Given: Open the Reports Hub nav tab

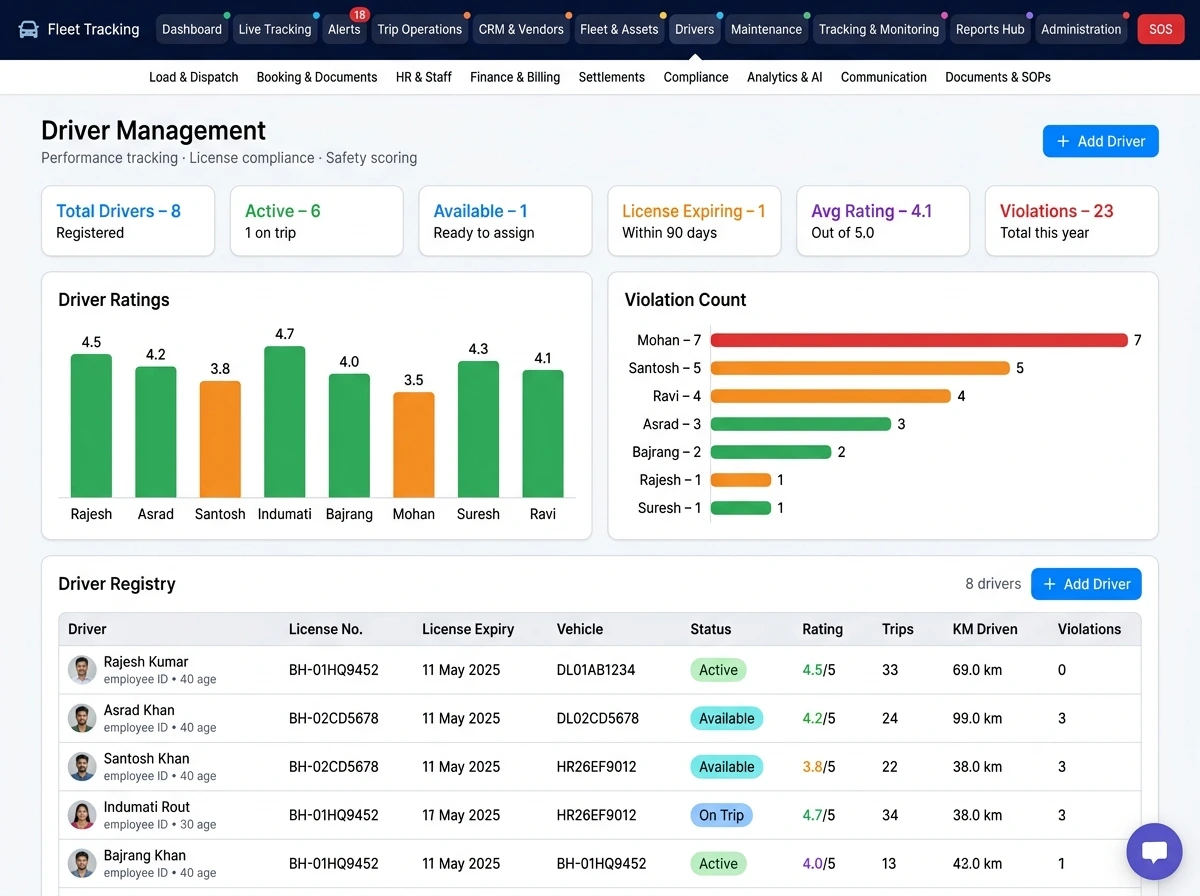Looking at the screenshot, I should coord(990,29).
